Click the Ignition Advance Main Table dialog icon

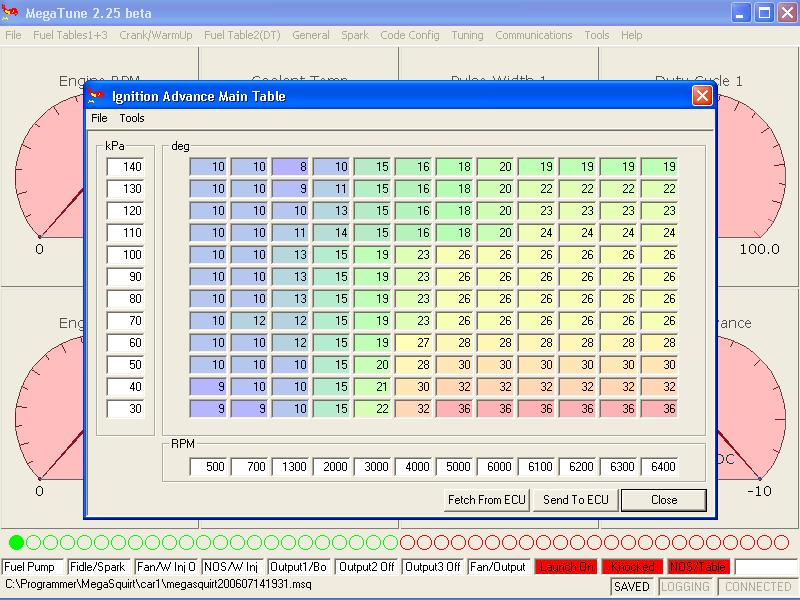pos(95,96)
